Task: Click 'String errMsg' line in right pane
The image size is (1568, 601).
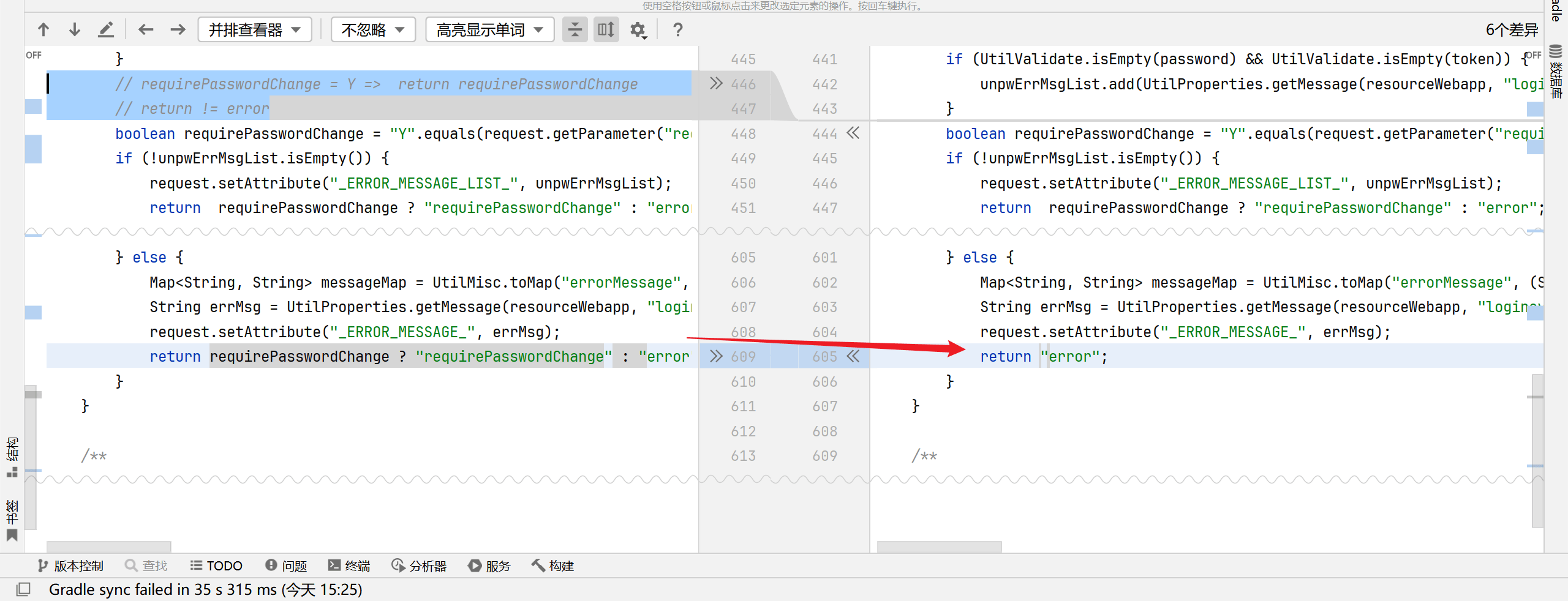Action: [x=1261, y=307]
